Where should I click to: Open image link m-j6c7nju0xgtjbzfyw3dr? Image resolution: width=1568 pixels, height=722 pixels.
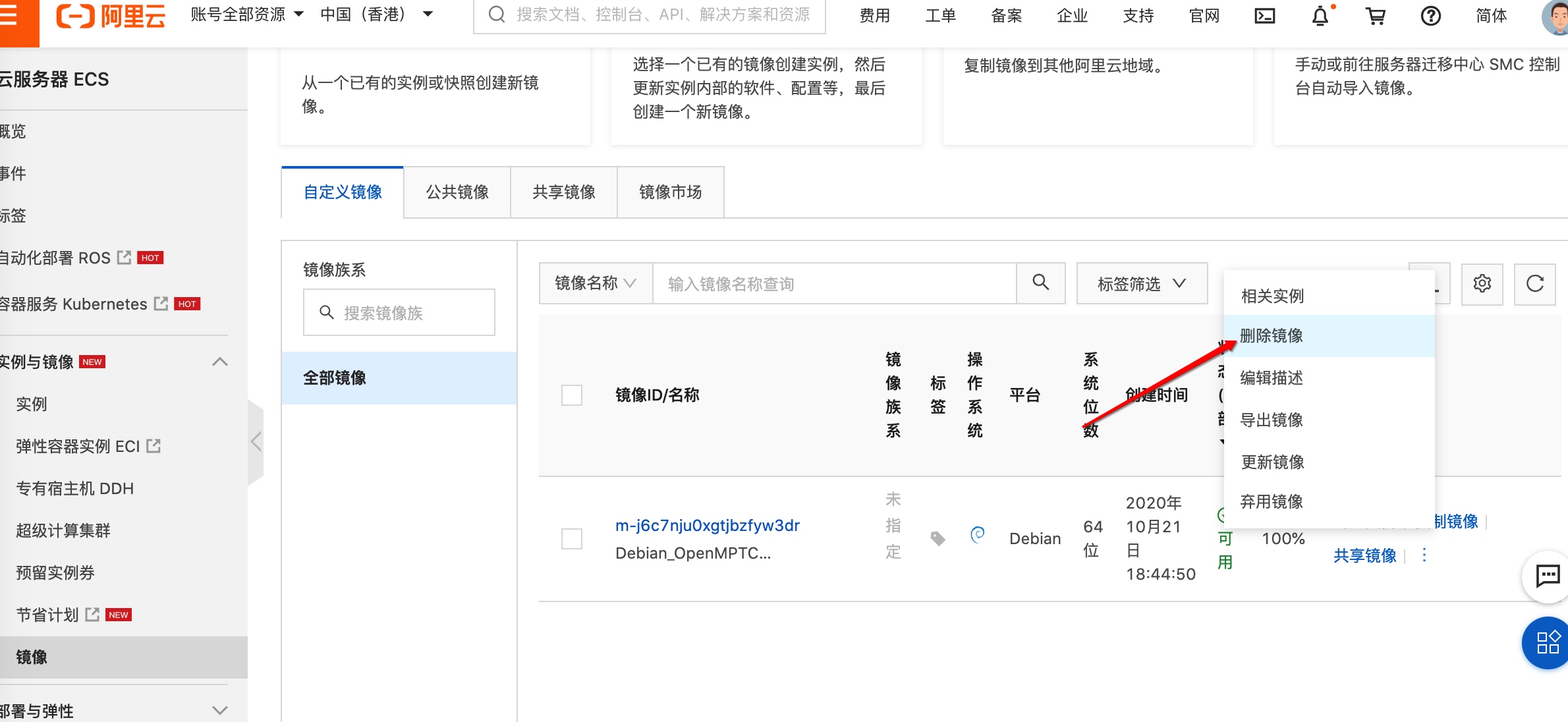tap(707, 526)
